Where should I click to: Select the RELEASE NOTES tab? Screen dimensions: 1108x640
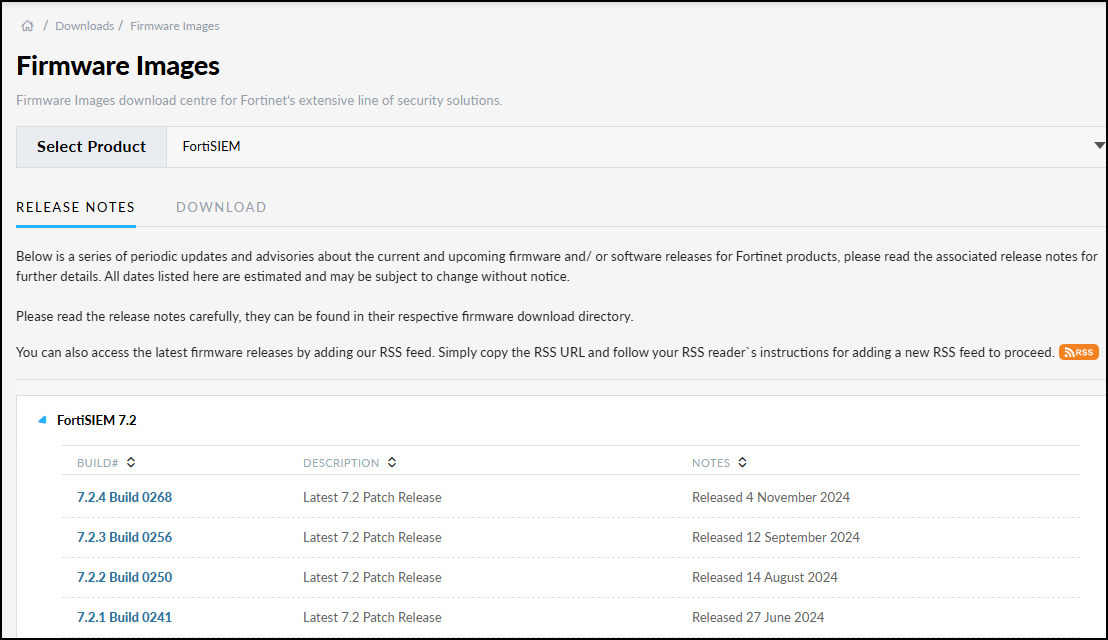coord(75,207)
